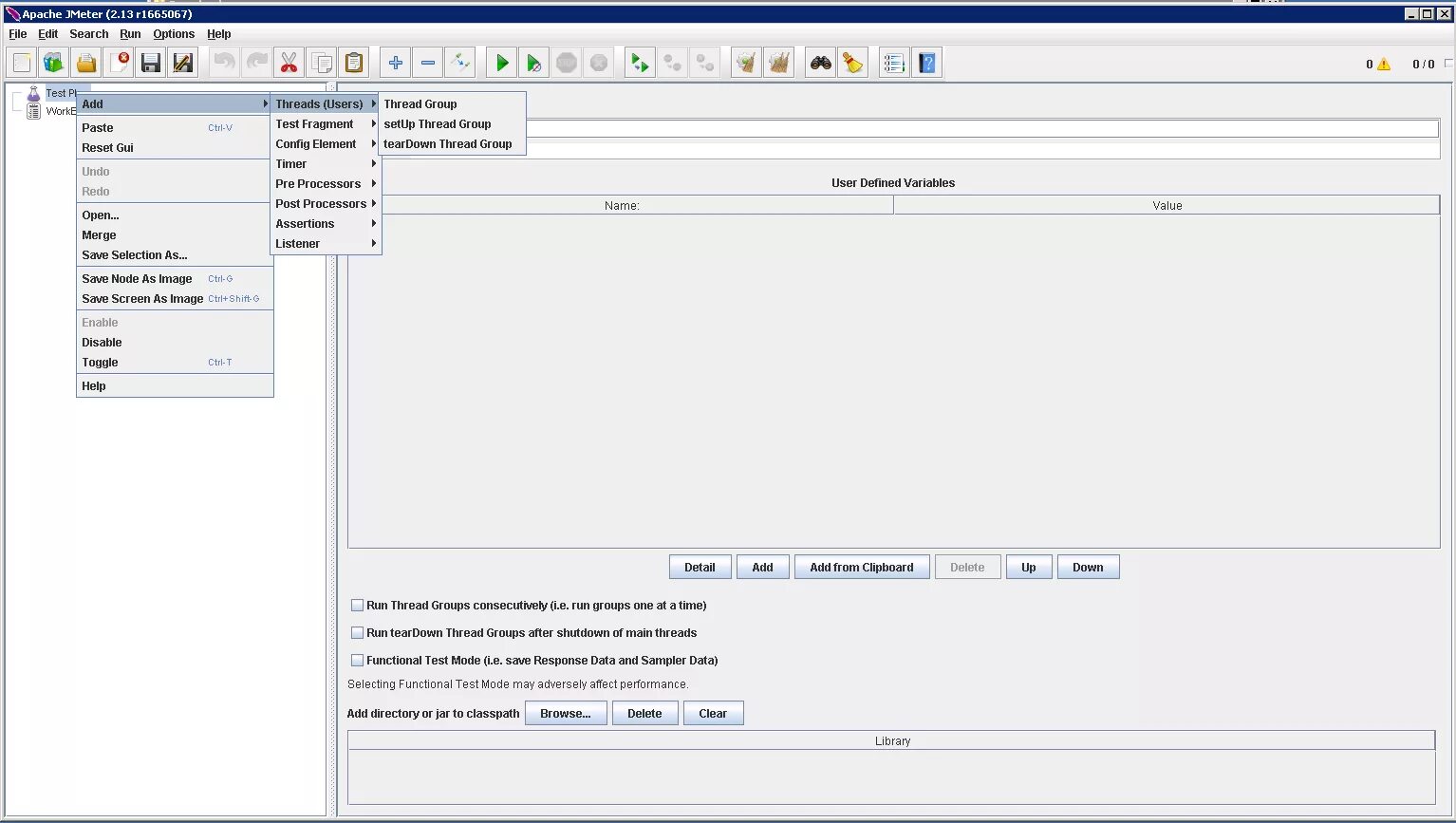Image resolution: width=1456 pixels, height=823 pixels.
Task: Enable Functional Test Mode checkbox
Action: (358, 661)
